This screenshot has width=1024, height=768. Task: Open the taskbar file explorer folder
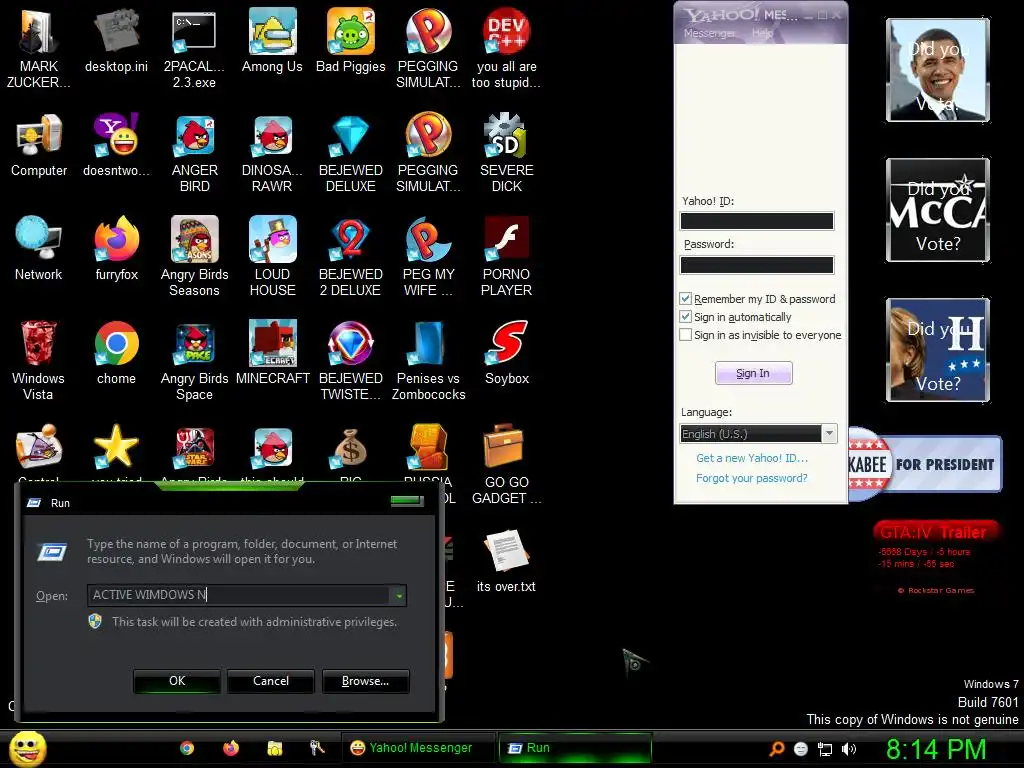pos(274,748)
